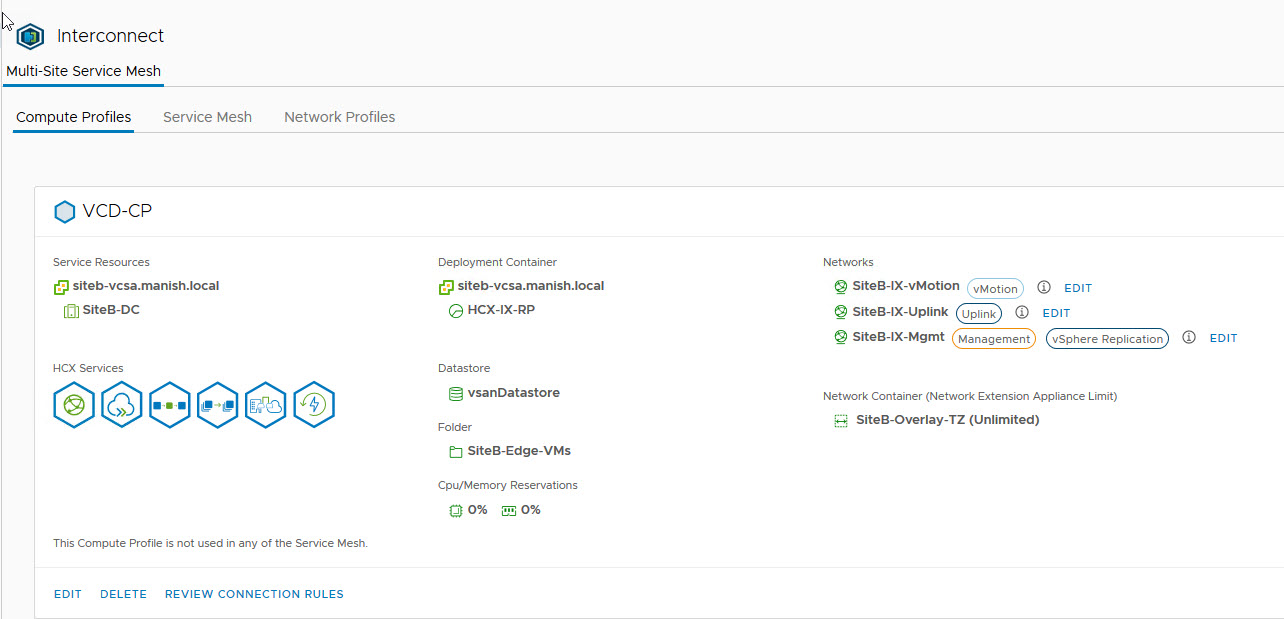Click info icon beside Uplink tag
This screenshot has height=619, width=1284.
click(x=1022, y=313)
